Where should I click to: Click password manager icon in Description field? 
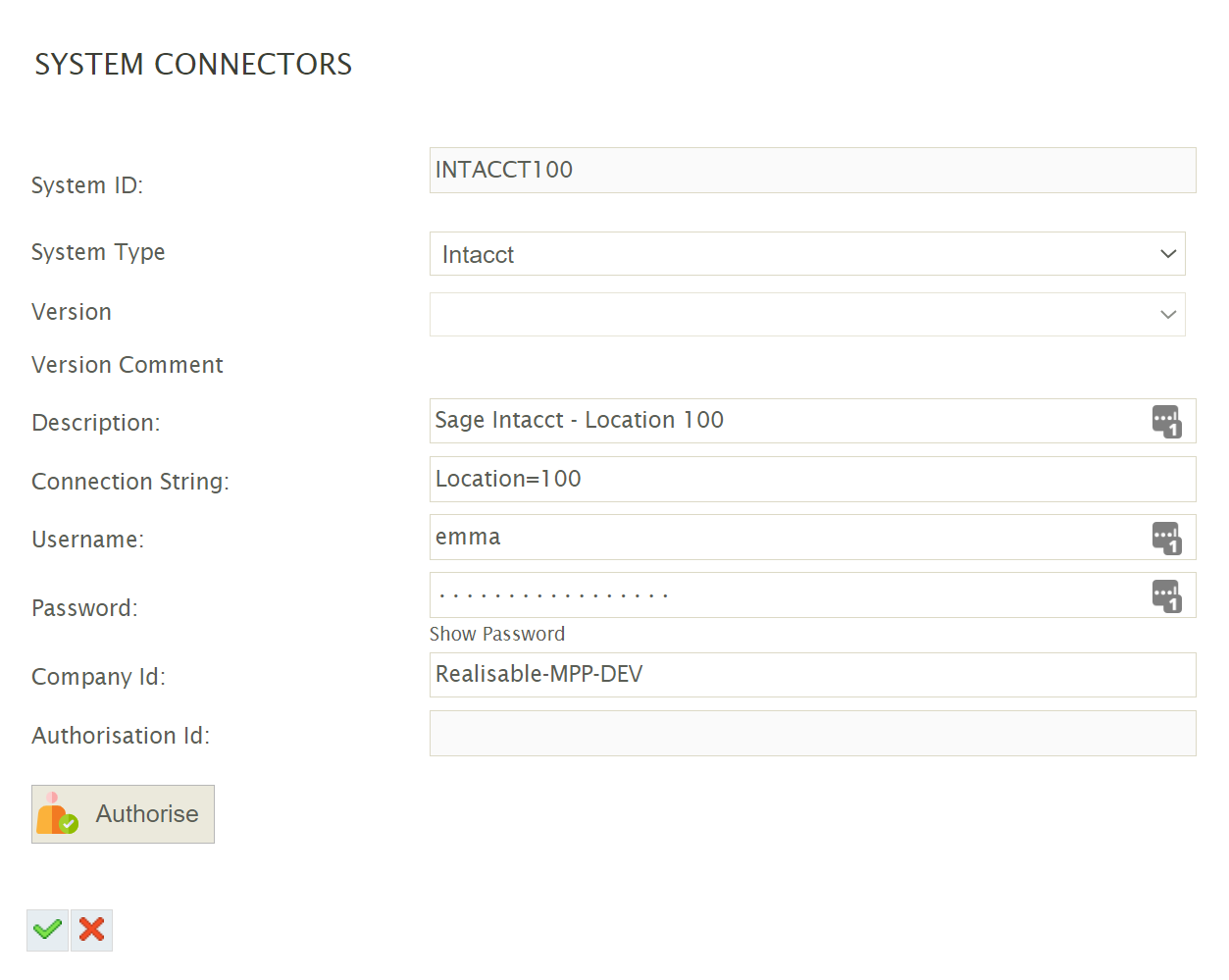[x=1166, y=422]
